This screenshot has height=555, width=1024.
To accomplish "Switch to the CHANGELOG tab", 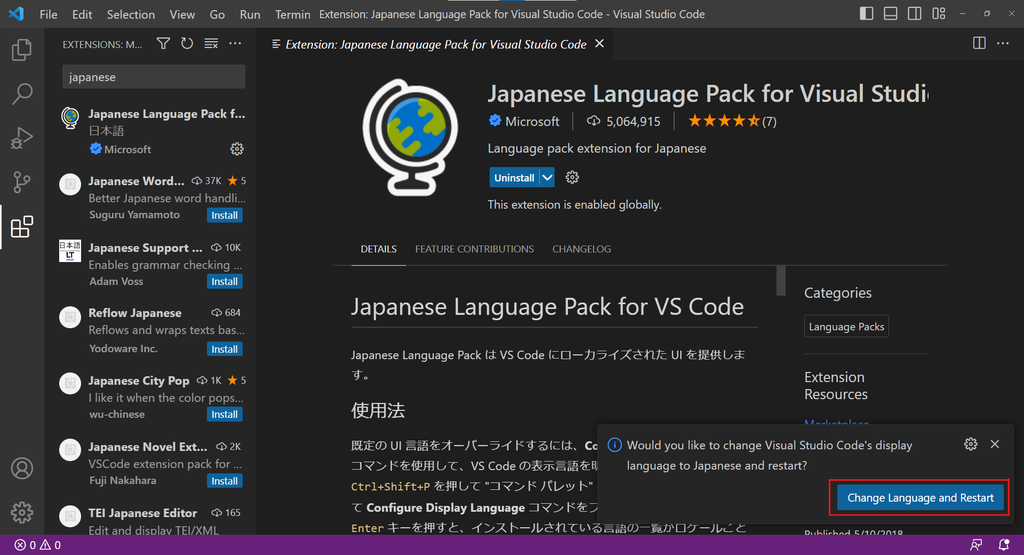I will pyautogui.click(x=581, y=249).
